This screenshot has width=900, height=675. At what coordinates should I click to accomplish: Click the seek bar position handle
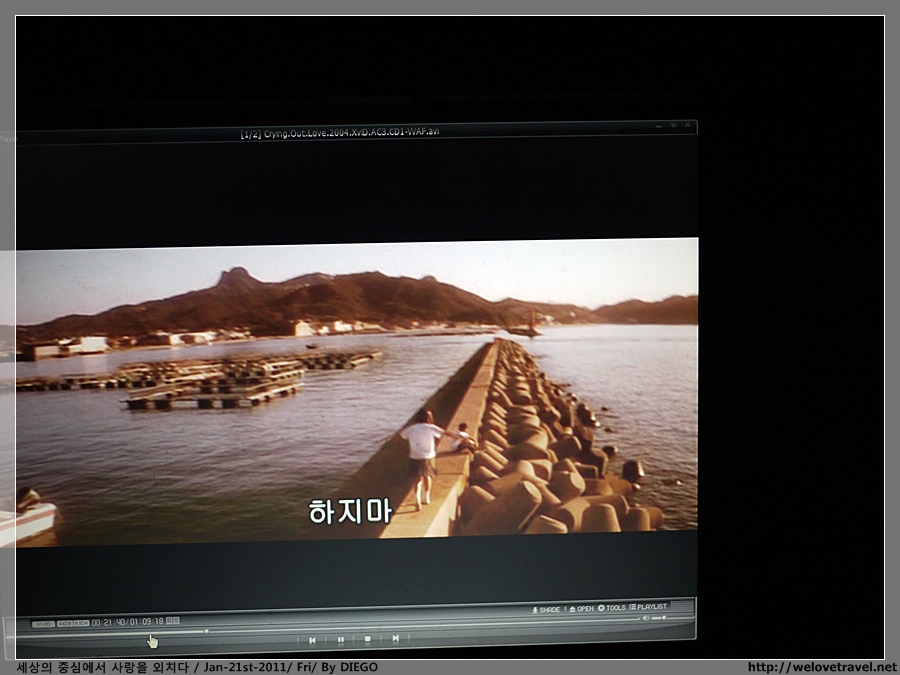pos(206,631)
